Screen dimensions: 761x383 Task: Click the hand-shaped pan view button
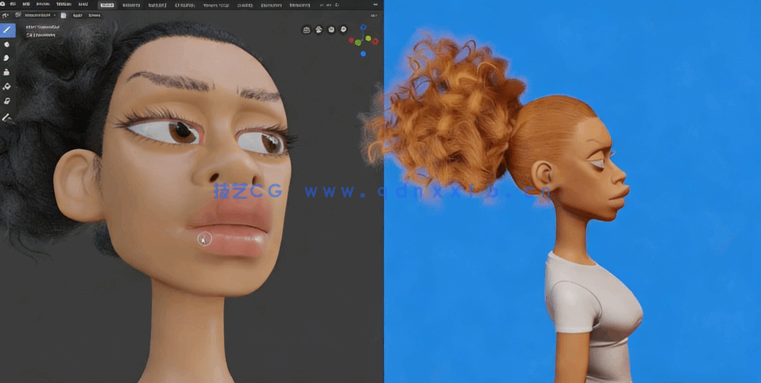(x=319, y=30)
